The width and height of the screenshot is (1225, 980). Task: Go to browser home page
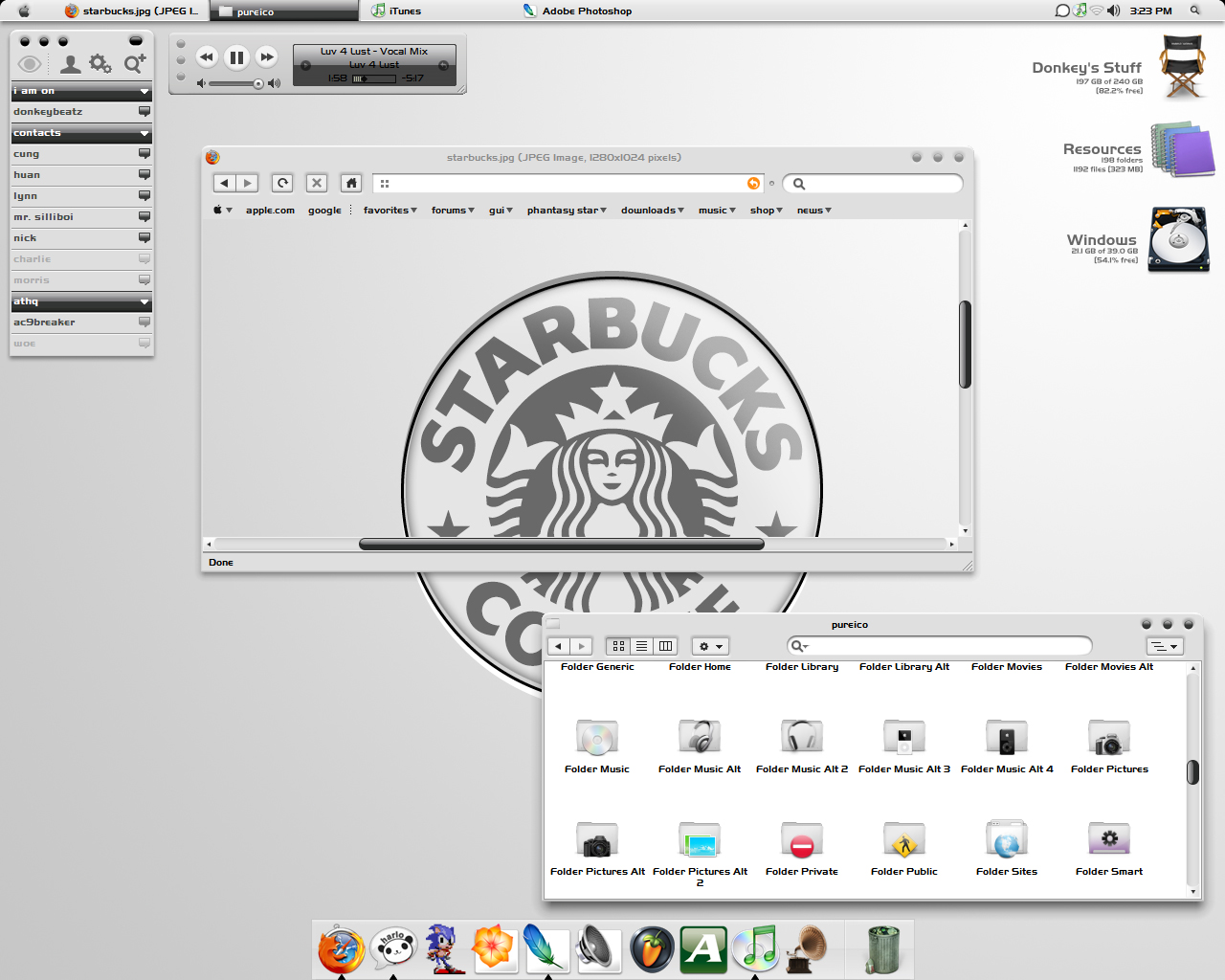(351, 183)
